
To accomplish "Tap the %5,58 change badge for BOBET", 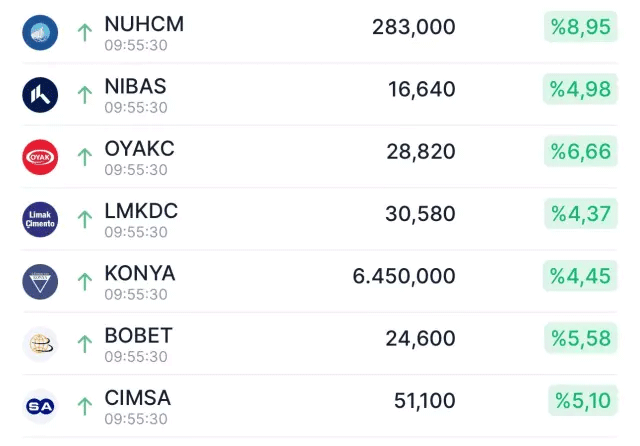I will 580,339.
